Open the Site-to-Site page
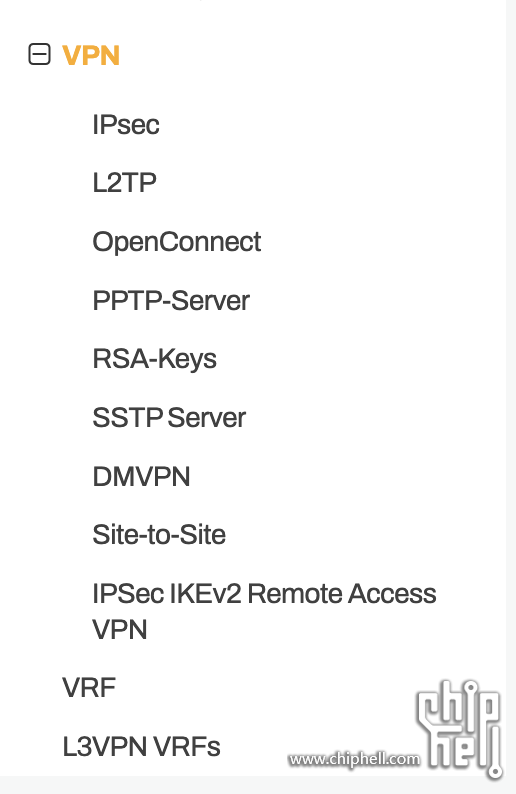 (x=159, y=535)
